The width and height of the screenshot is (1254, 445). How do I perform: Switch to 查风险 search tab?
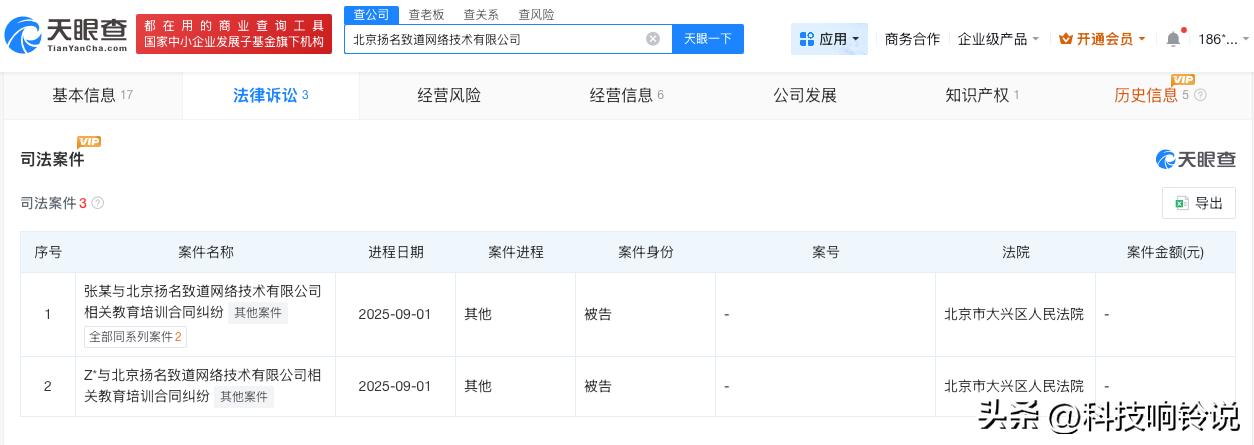coord(536,15)
